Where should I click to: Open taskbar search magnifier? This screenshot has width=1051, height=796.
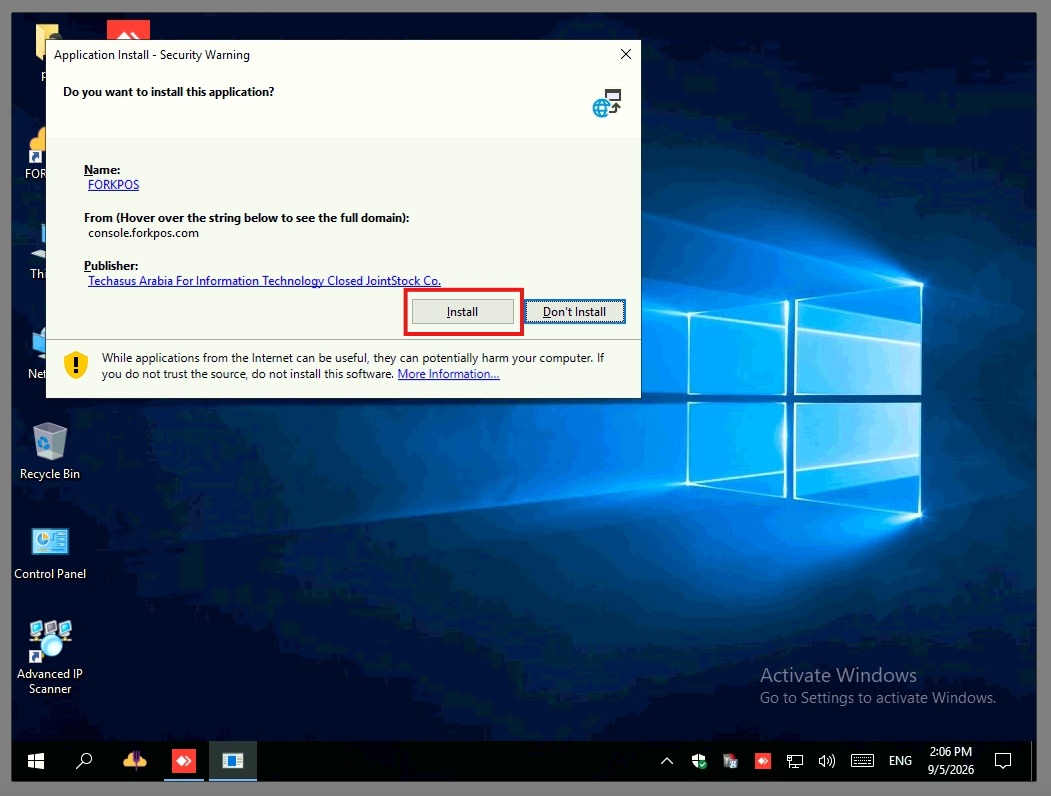coord(84,760)
